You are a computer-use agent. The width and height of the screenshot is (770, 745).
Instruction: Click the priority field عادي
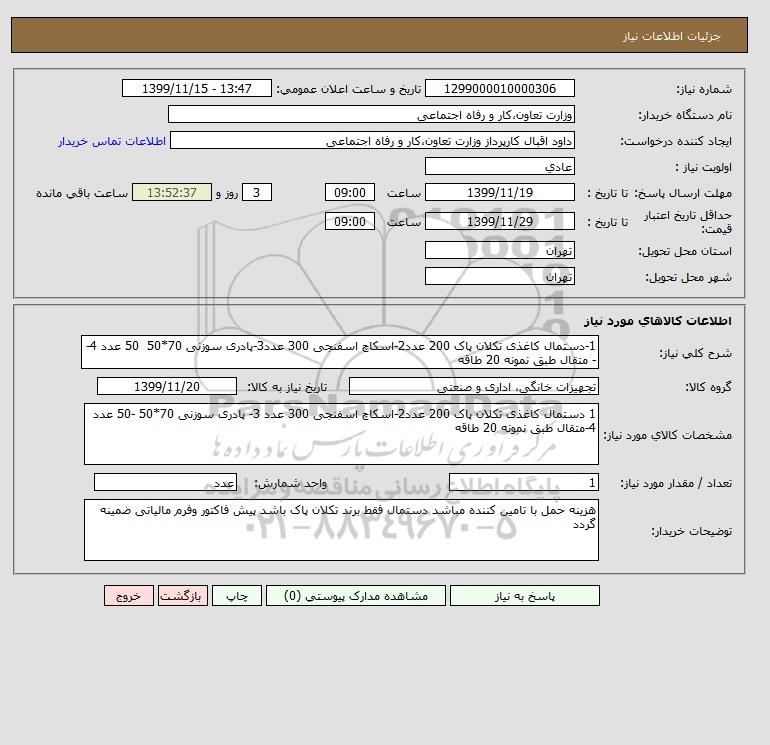(500, 166)
